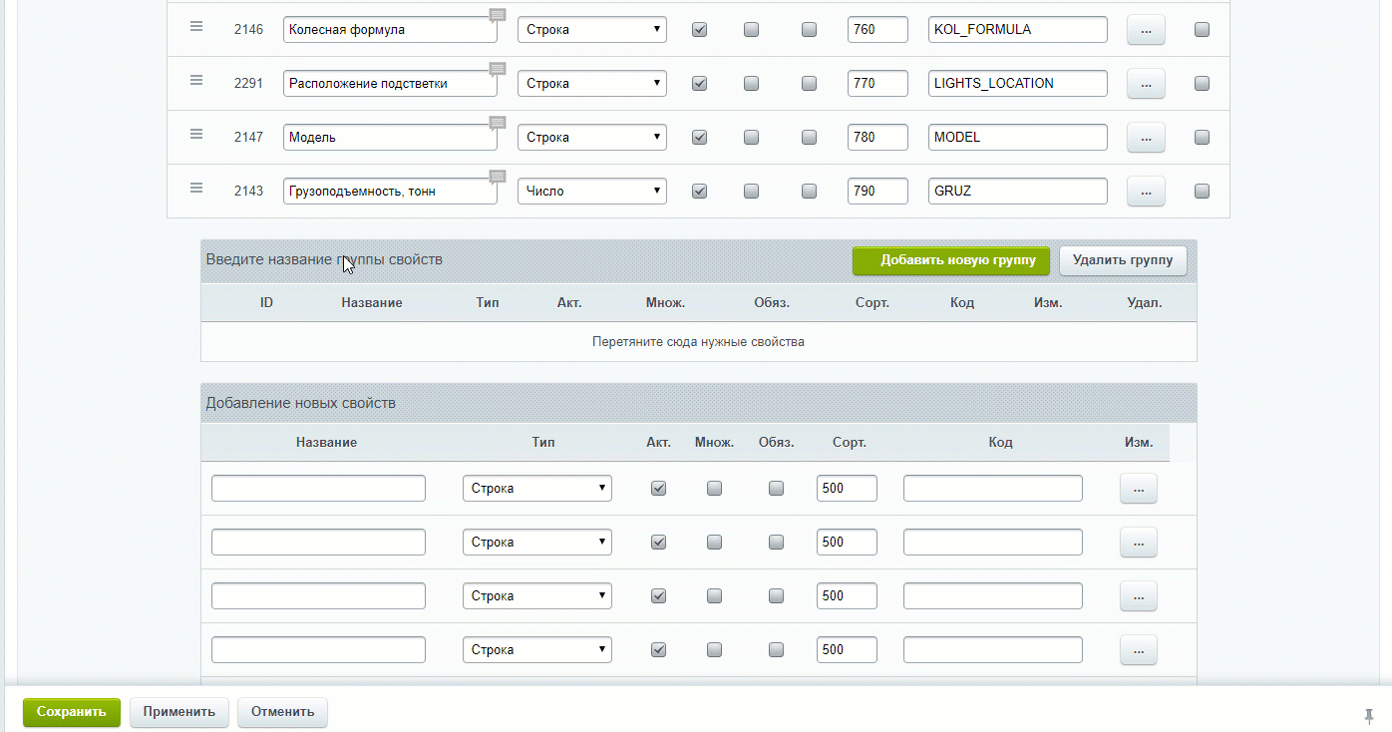Viewport: 1392px width, 732px height.
Task: Edit the Модель name field
Action: click(x=390, y=138)
